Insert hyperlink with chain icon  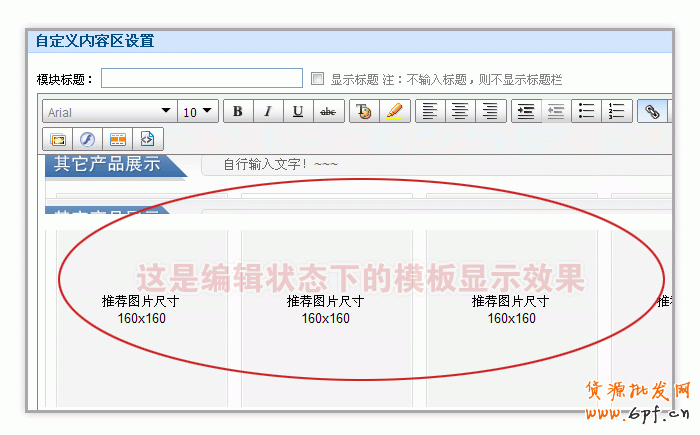[652, 112]
